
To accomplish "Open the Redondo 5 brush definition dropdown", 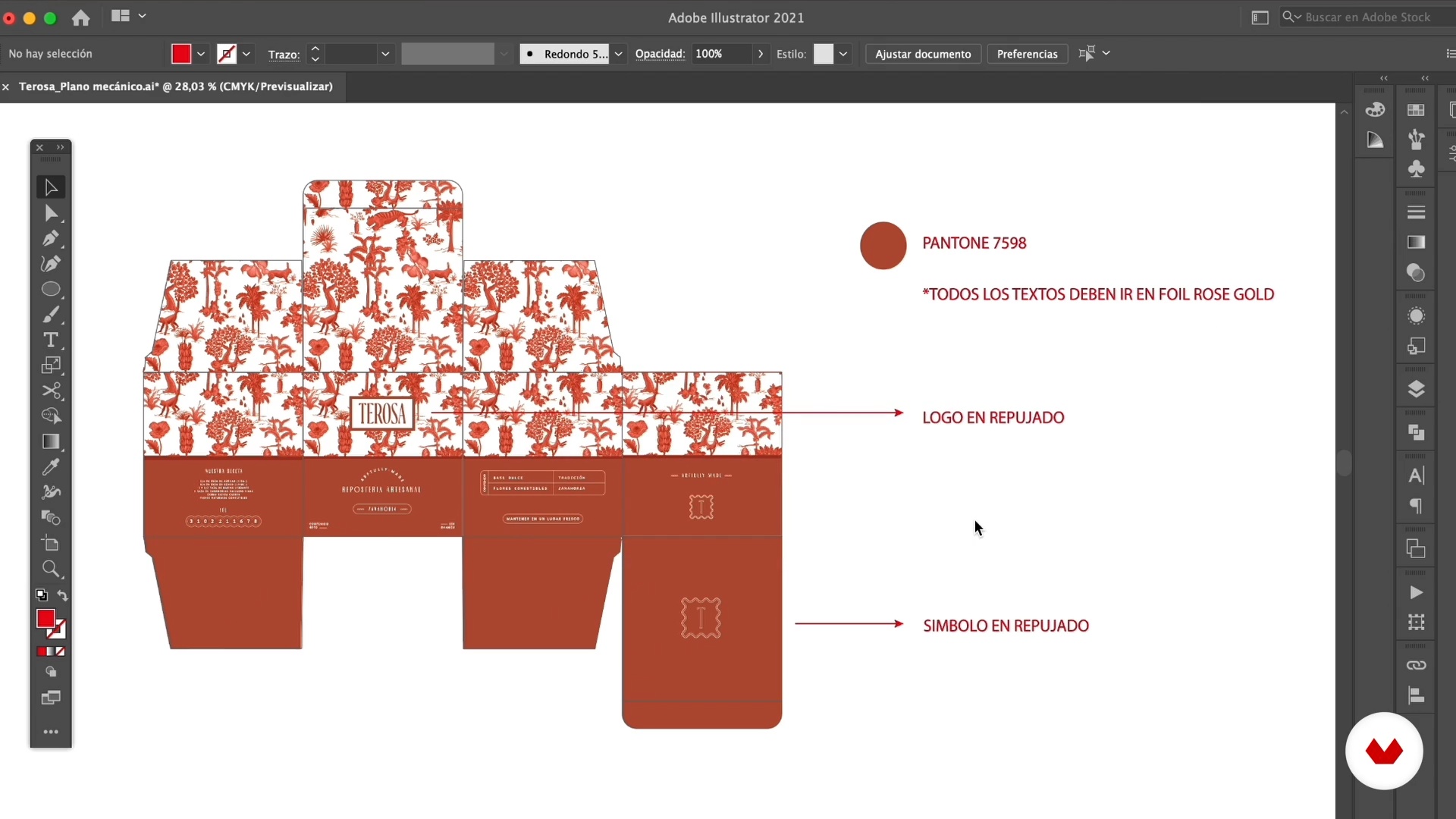I will [x=619, y=54].
